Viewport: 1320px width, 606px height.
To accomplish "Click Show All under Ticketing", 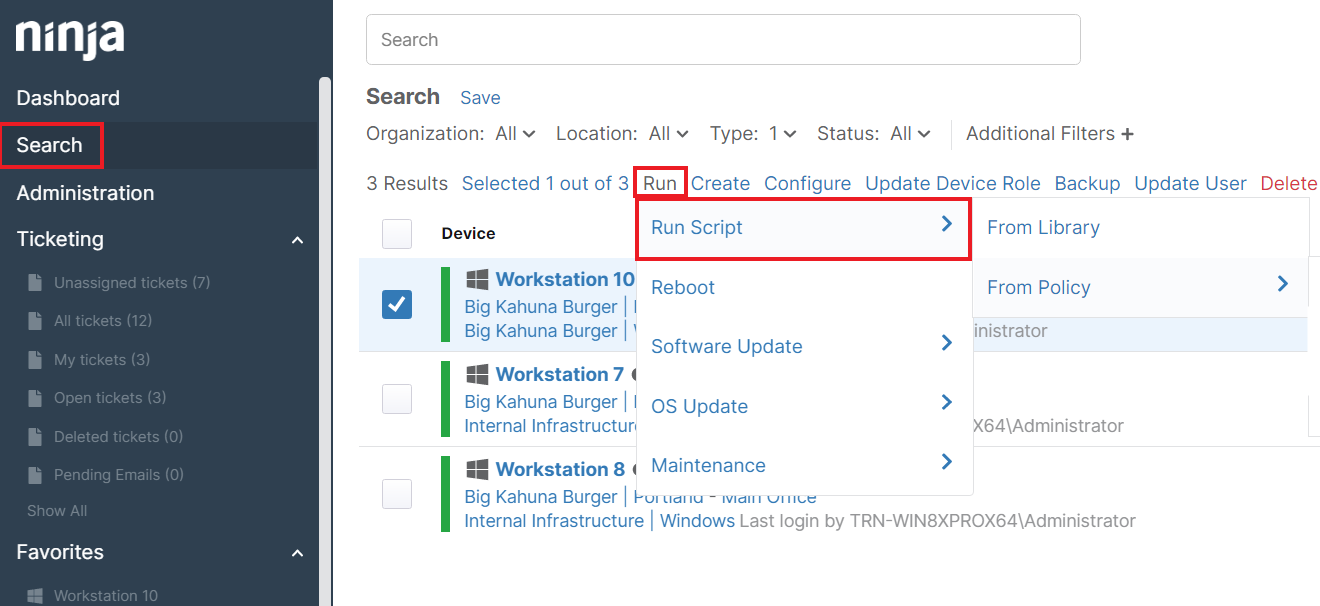I will click(x=57, y=511).
